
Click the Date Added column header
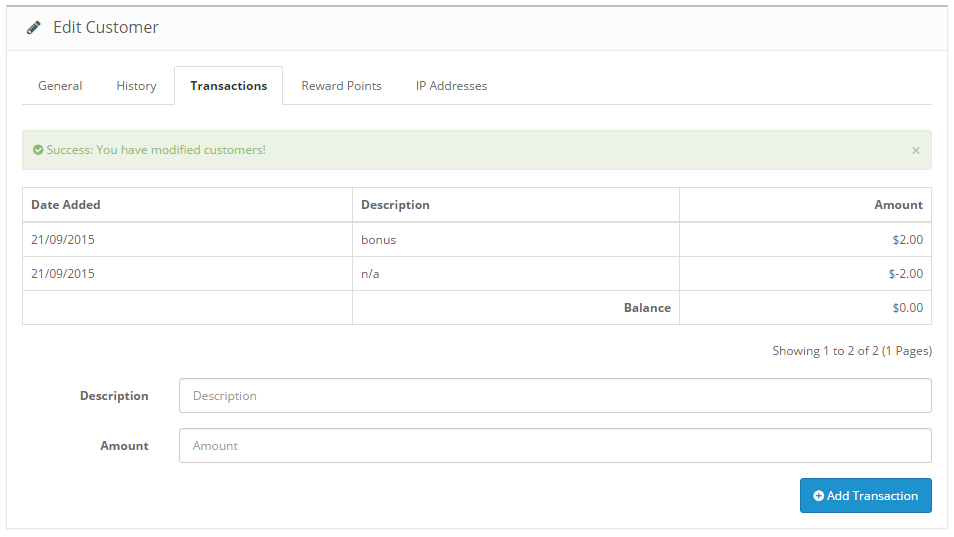tap(66, 205)
